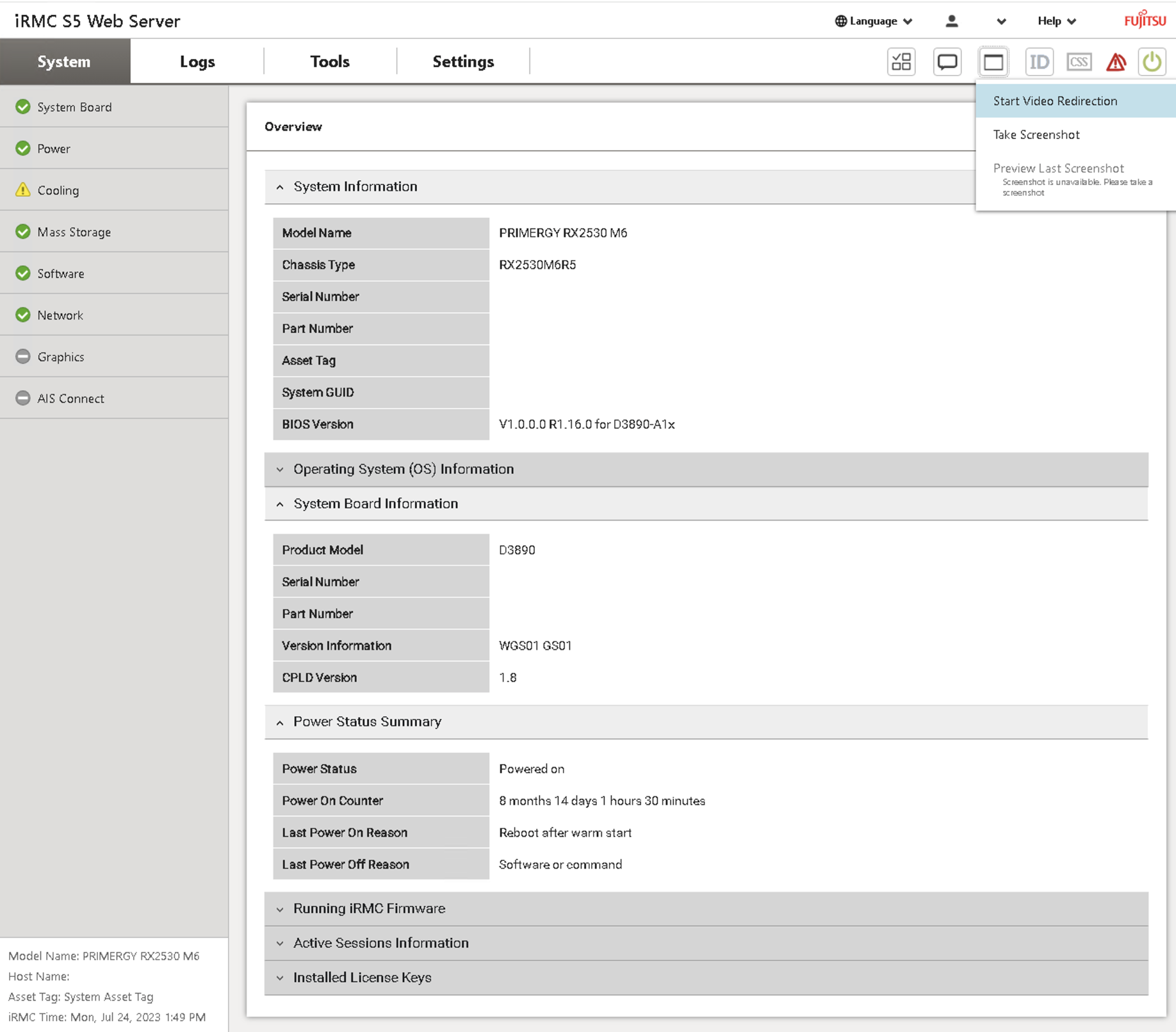The width and height of the screenshot is (1176, 1032).
Task: Open the green power button menu
Action: [x=1152, y=61]
